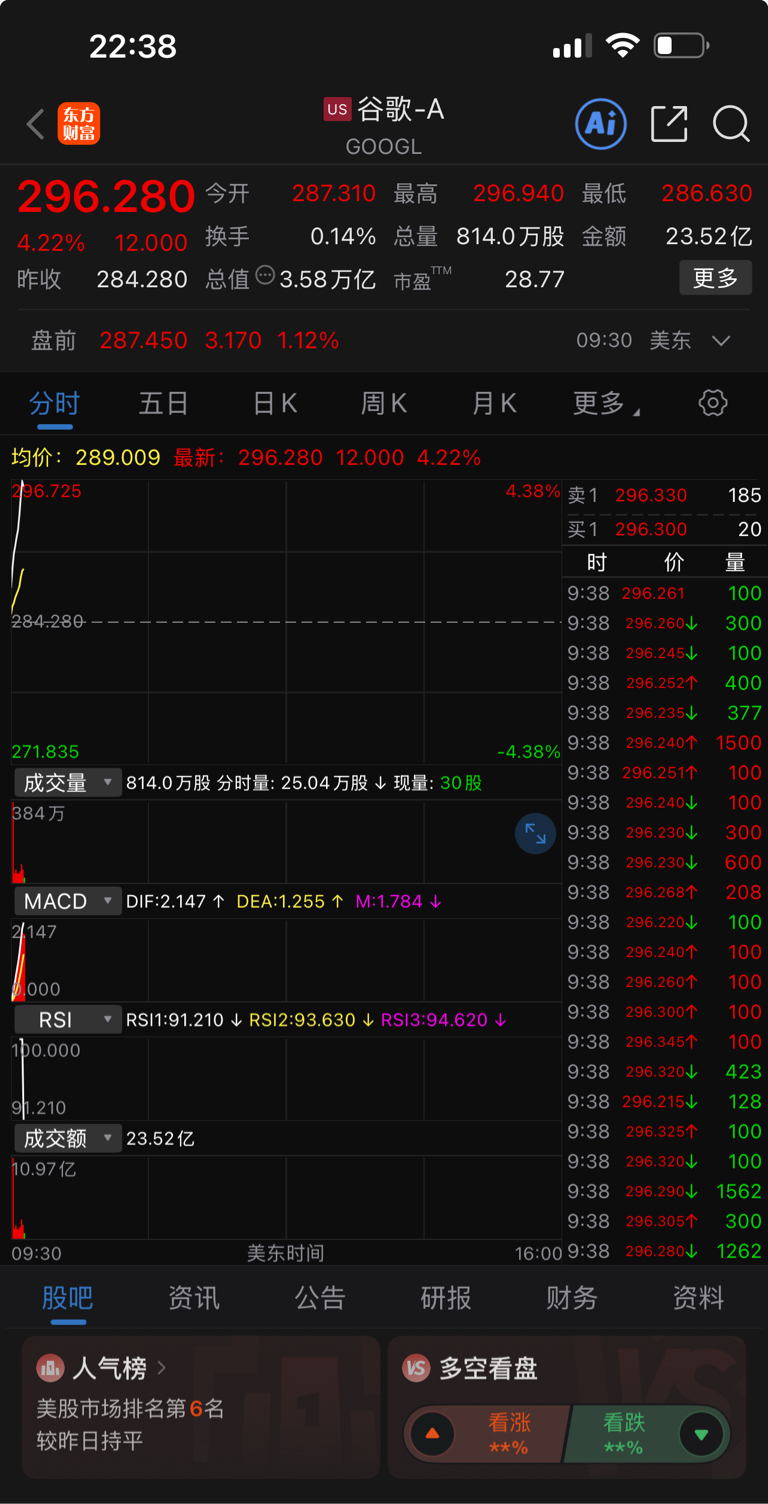The width and height of the screenshot is (768, 1504).
Task: Tap the 更多 quote details button
Action: (x=715, y=278)
